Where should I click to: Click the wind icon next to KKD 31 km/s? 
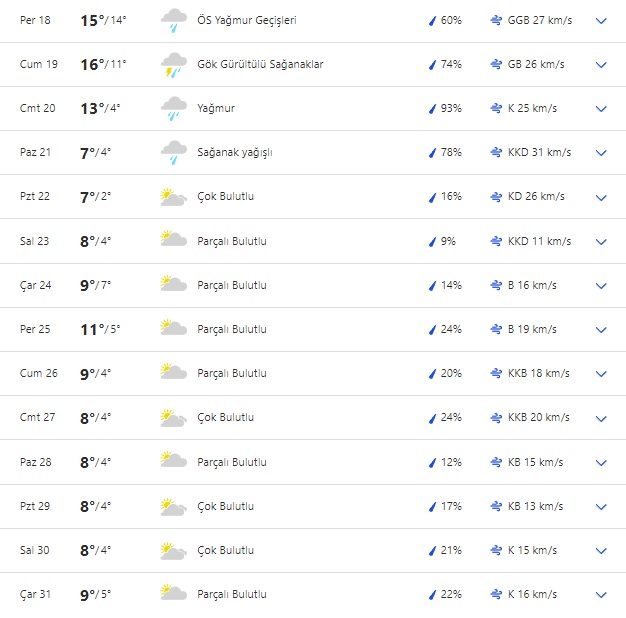496,153
